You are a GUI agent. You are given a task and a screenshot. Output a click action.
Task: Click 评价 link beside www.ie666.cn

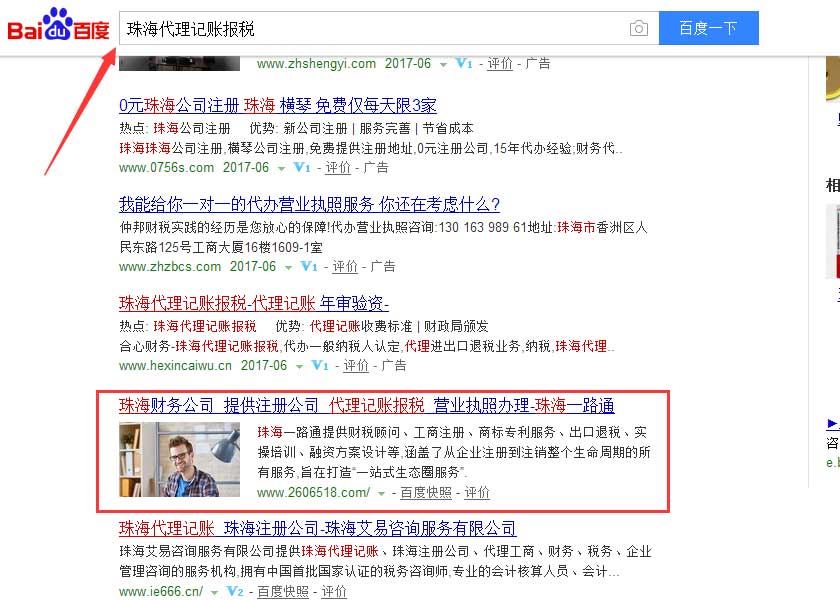(x=334, y=591)
